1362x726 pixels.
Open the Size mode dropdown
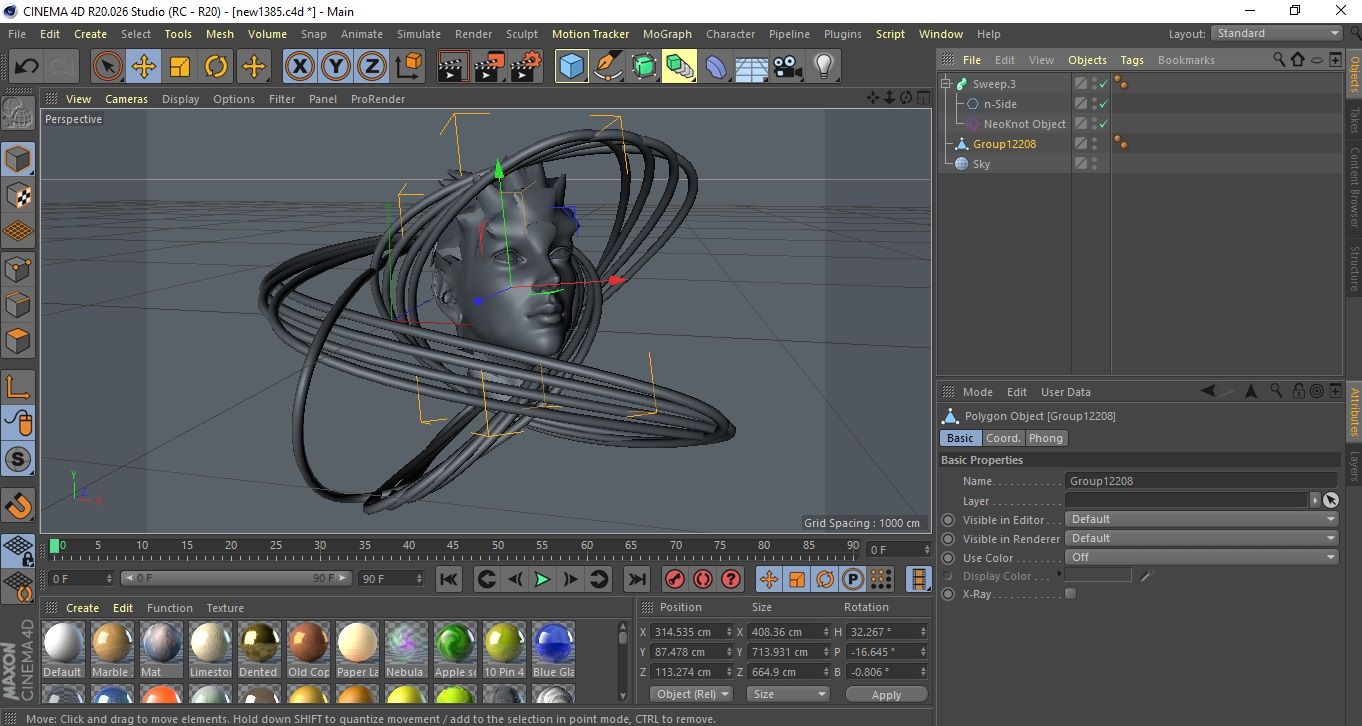[790, 694]
